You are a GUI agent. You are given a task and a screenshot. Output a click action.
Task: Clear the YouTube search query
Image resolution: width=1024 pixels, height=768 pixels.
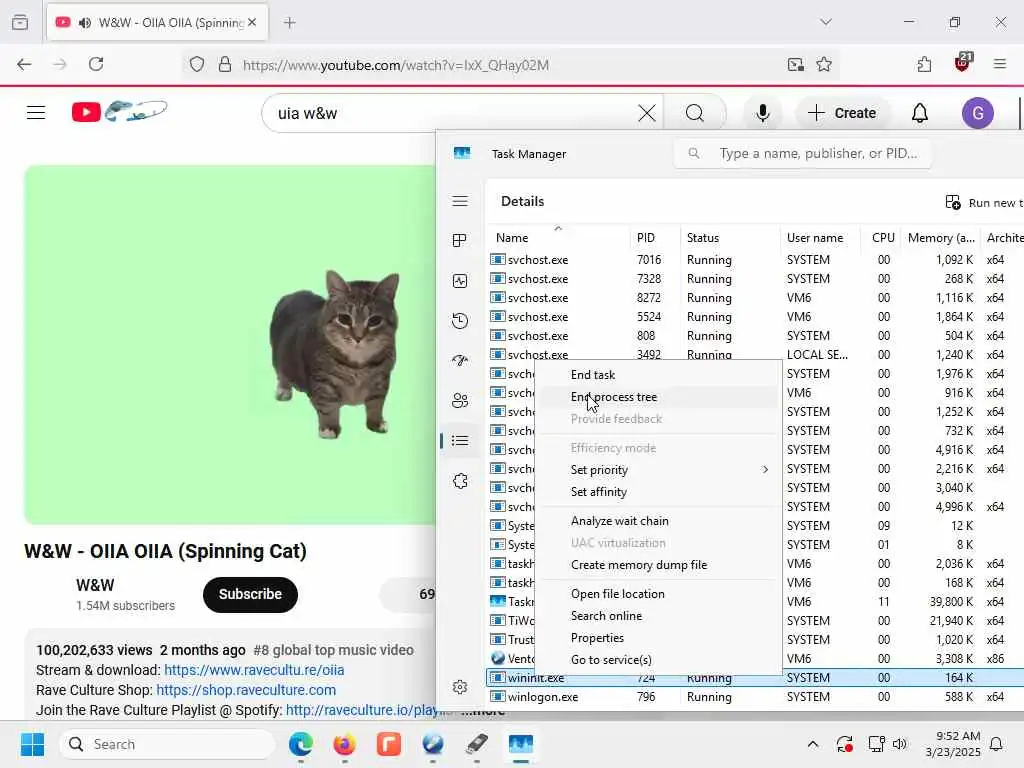(647, 113)
